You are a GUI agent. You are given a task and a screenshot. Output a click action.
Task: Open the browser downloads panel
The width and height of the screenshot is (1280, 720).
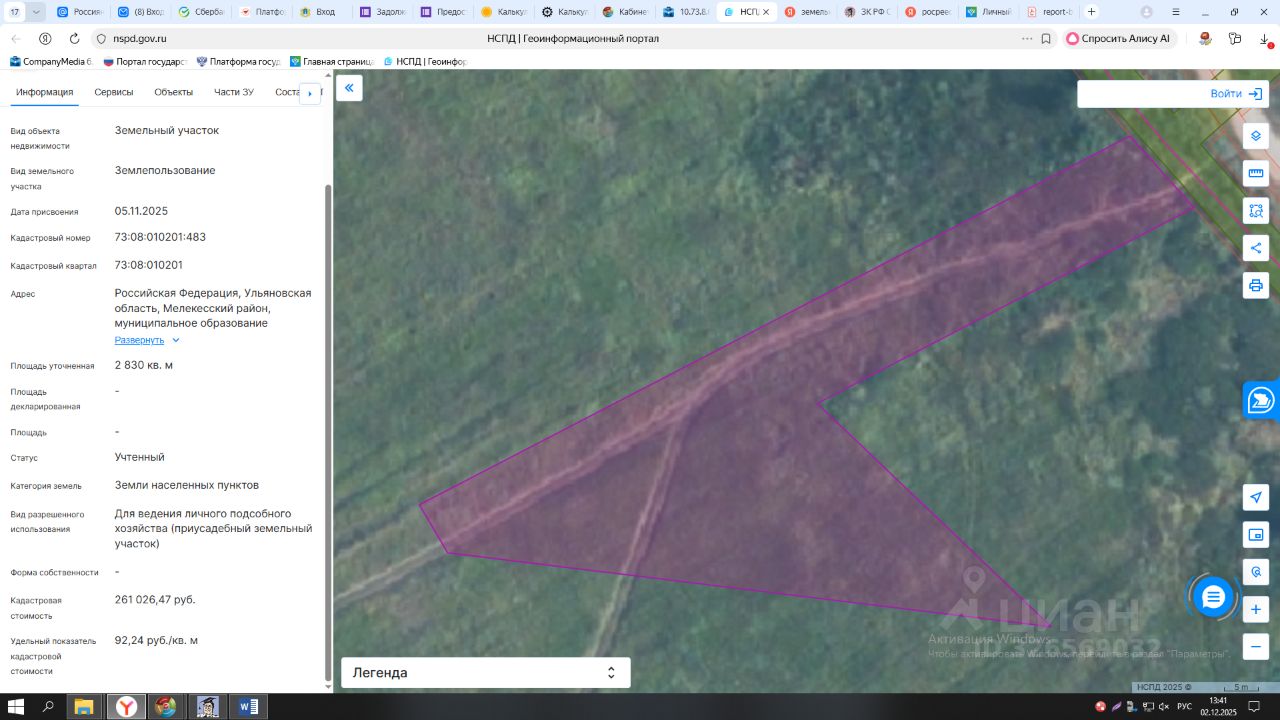[1265, 38]
